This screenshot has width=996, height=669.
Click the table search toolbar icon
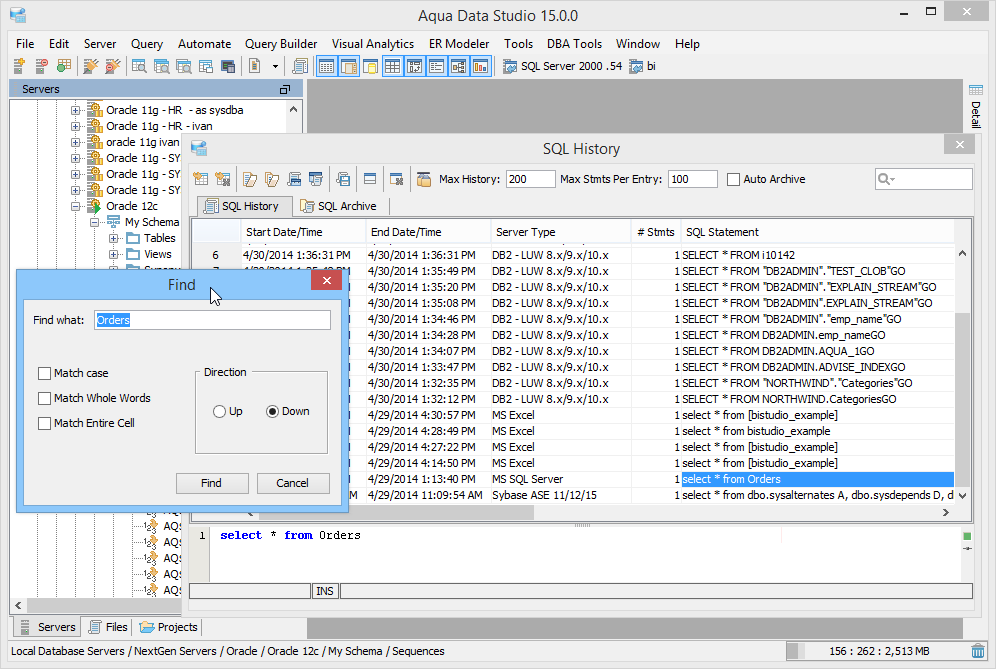pyautogui.click(x=139, y=66)
